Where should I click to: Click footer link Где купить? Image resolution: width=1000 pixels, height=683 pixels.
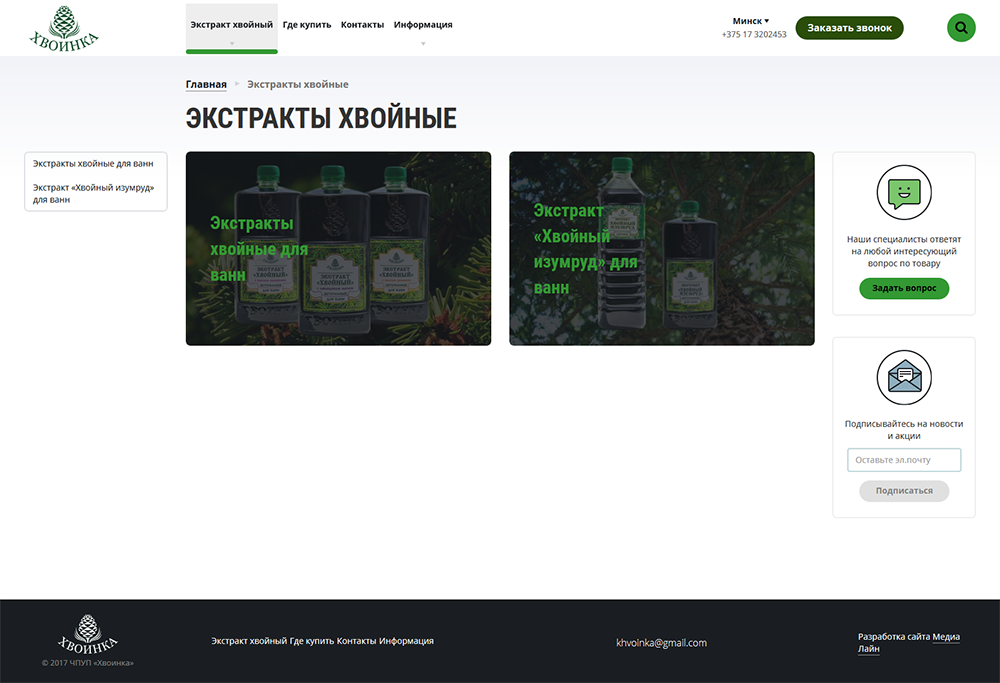(x=312, y=641)
